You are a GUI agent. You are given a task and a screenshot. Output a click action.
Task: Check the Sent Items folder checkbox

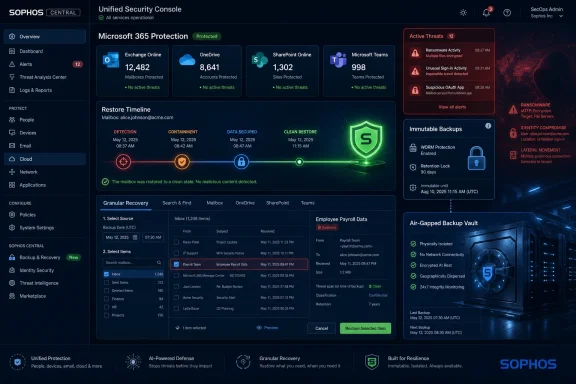click(x=106, y=283)
